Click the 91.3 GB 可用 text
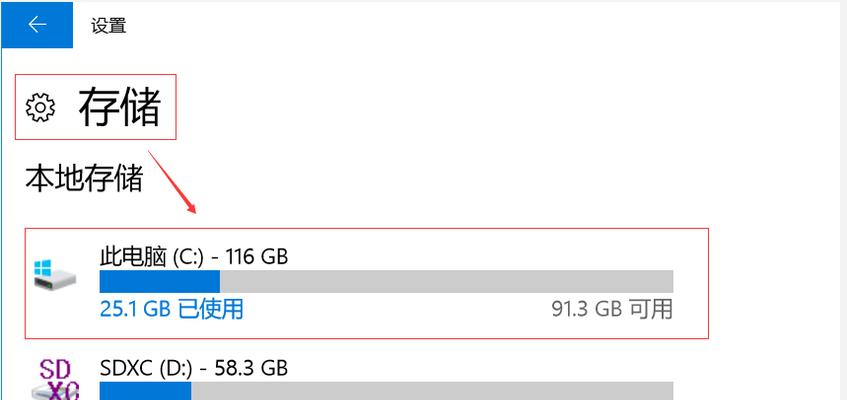The image size is (847, 400). click(612, 309)
